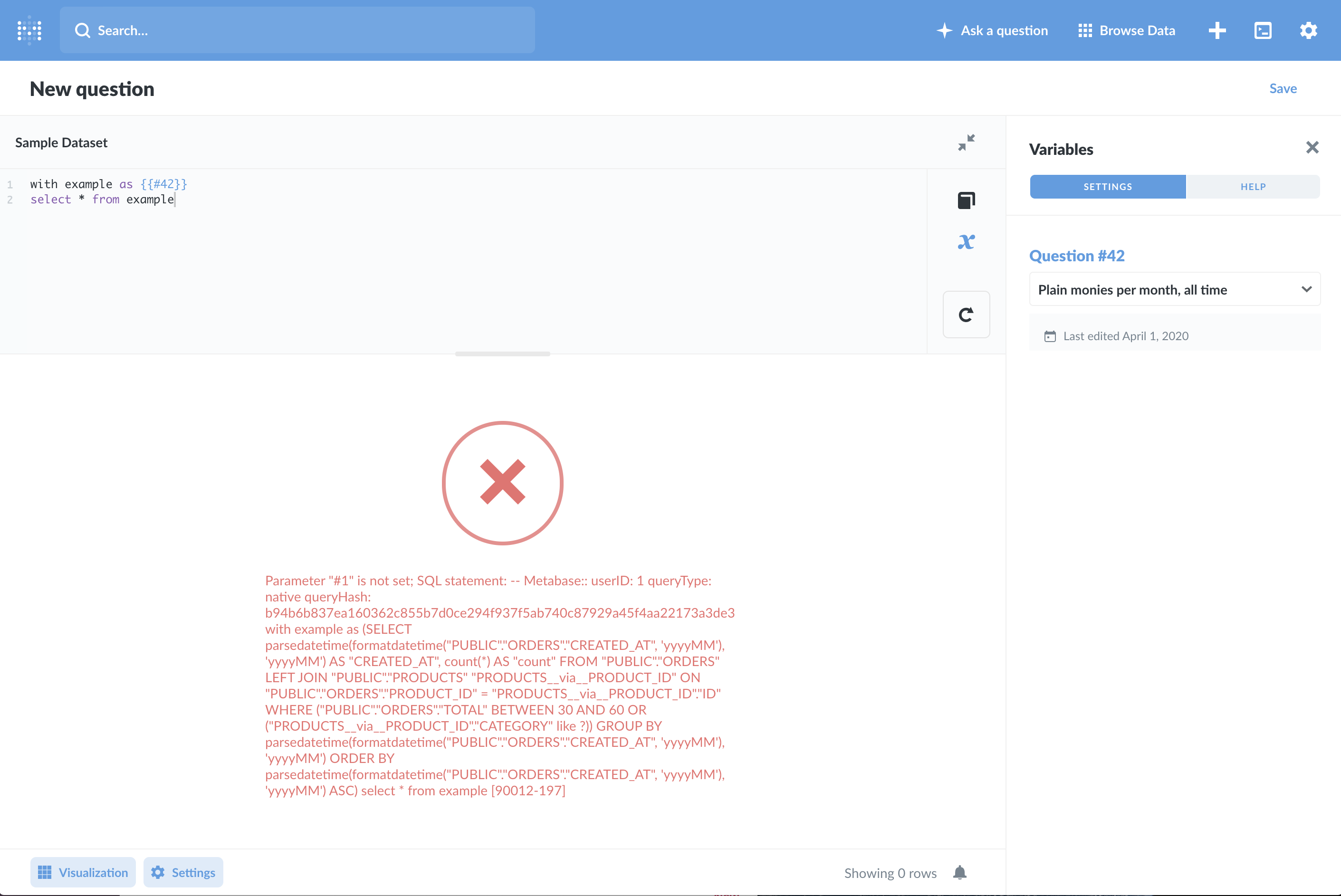The width and height of the screenshot is (1341, 896).
Task: Open the native query console icon
Action: pyautogui.click(x=1263, y=30)
